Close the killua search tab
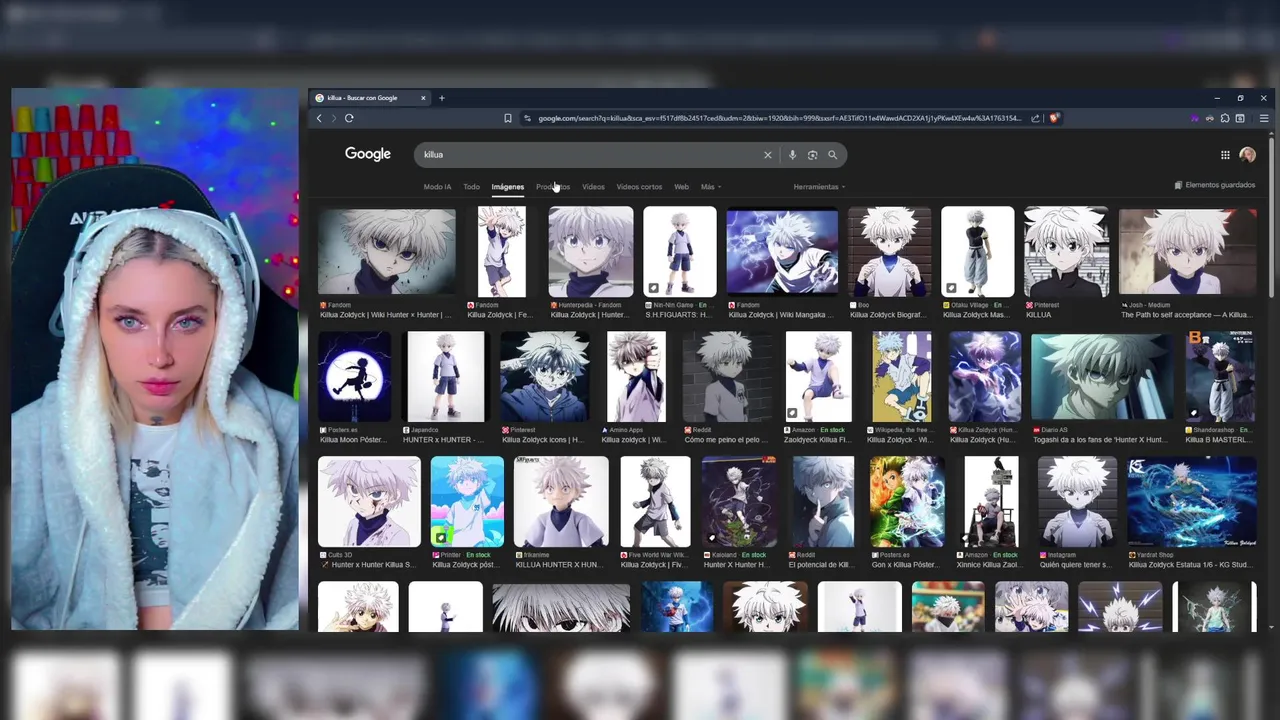 point(423,98)
